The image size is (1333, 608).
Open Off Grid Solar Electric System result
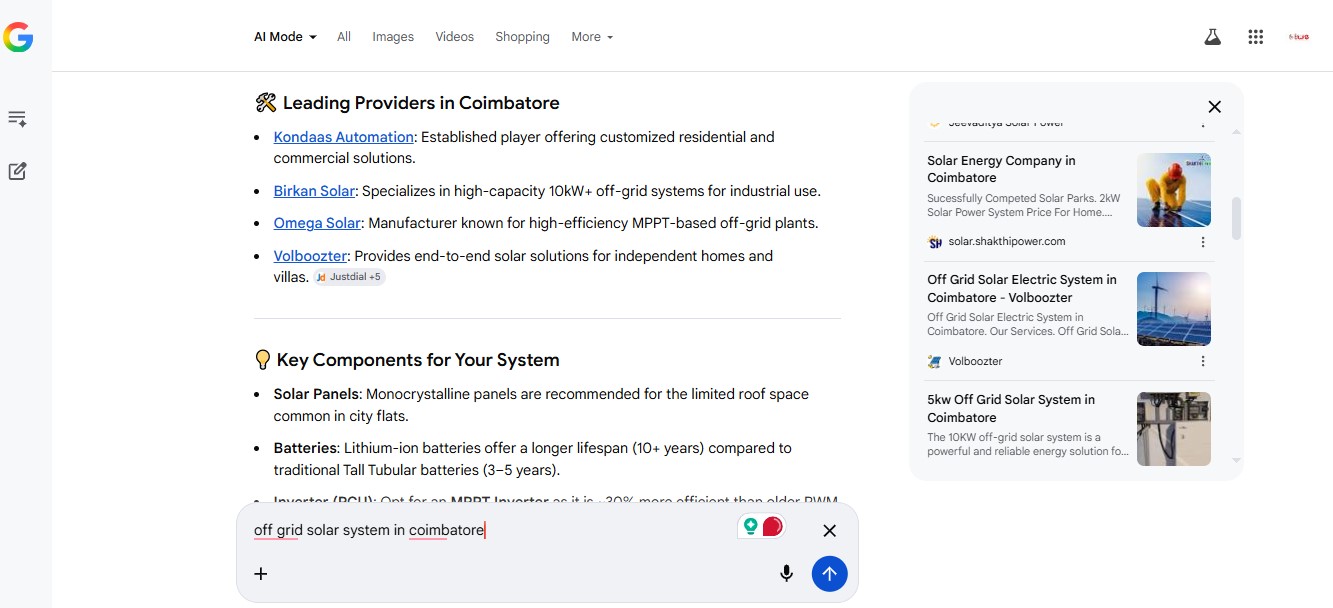point(1022,288)
